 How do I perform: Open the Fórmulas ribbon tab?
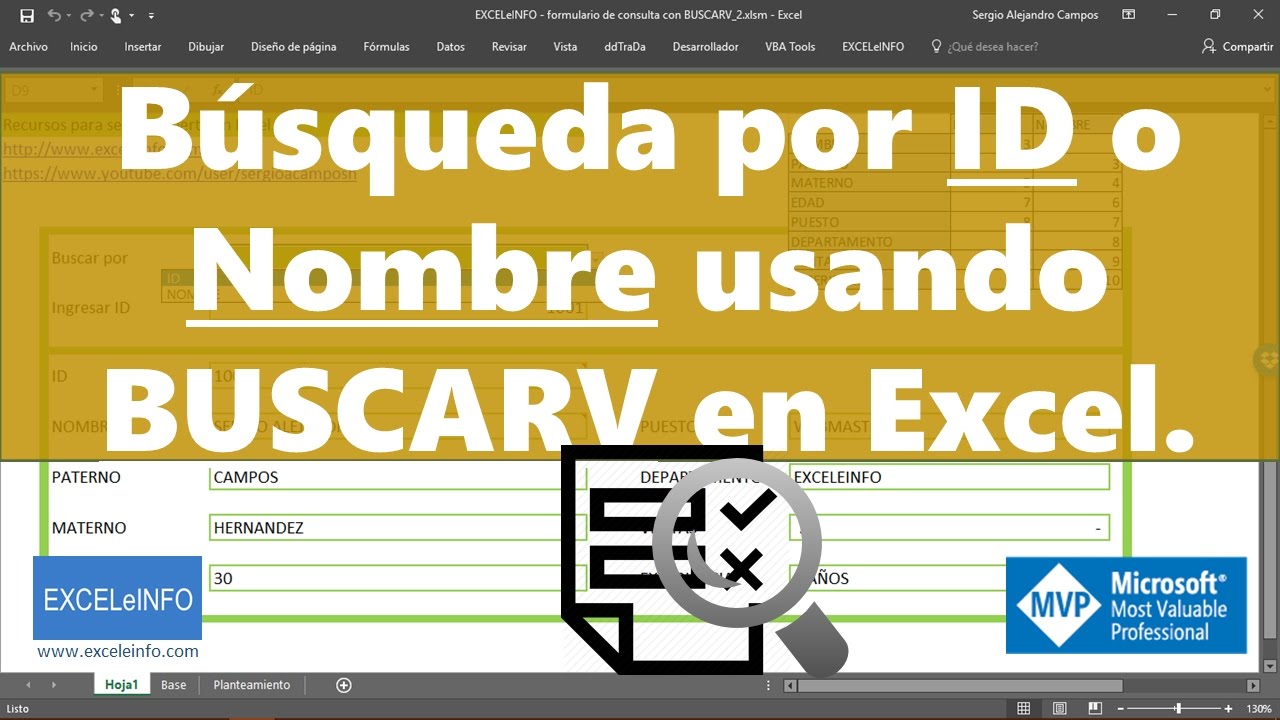tap(386, 47)
